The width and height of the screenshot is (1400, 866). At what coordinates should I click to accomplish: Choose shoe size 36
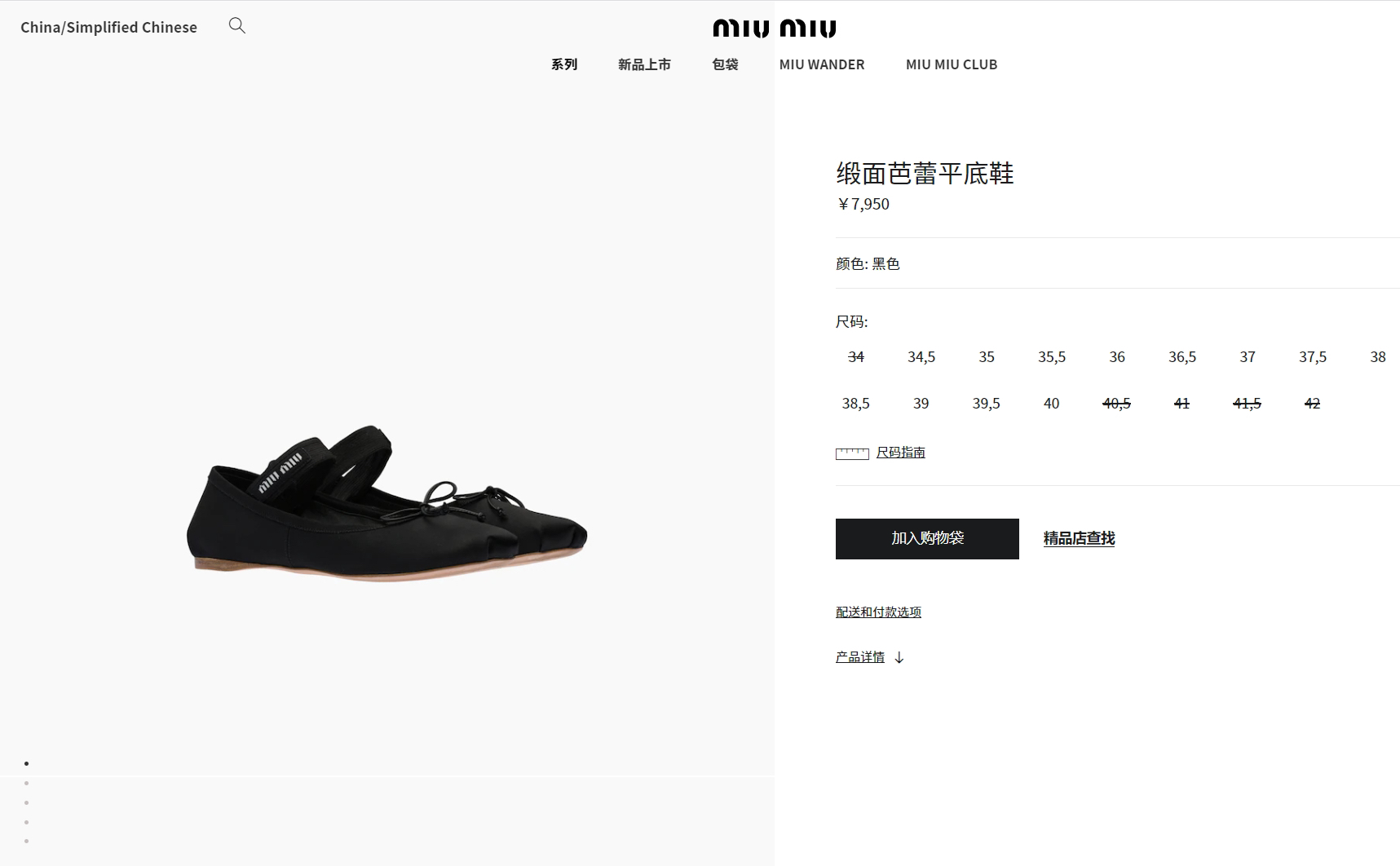point(1116,356)
